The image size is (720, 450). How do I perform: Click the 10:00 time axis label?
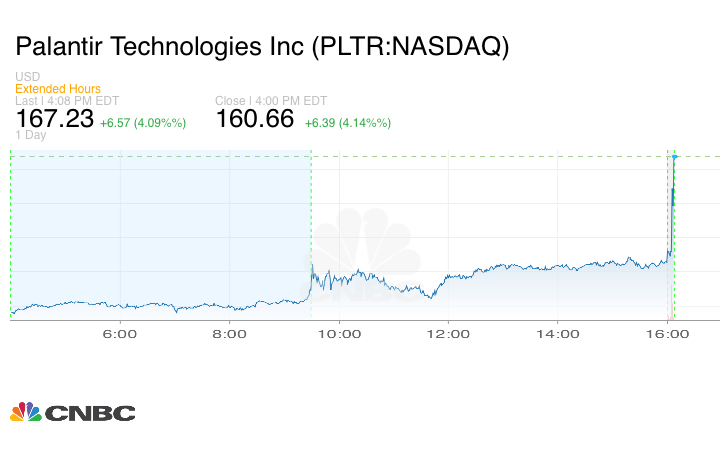(339, 333)
